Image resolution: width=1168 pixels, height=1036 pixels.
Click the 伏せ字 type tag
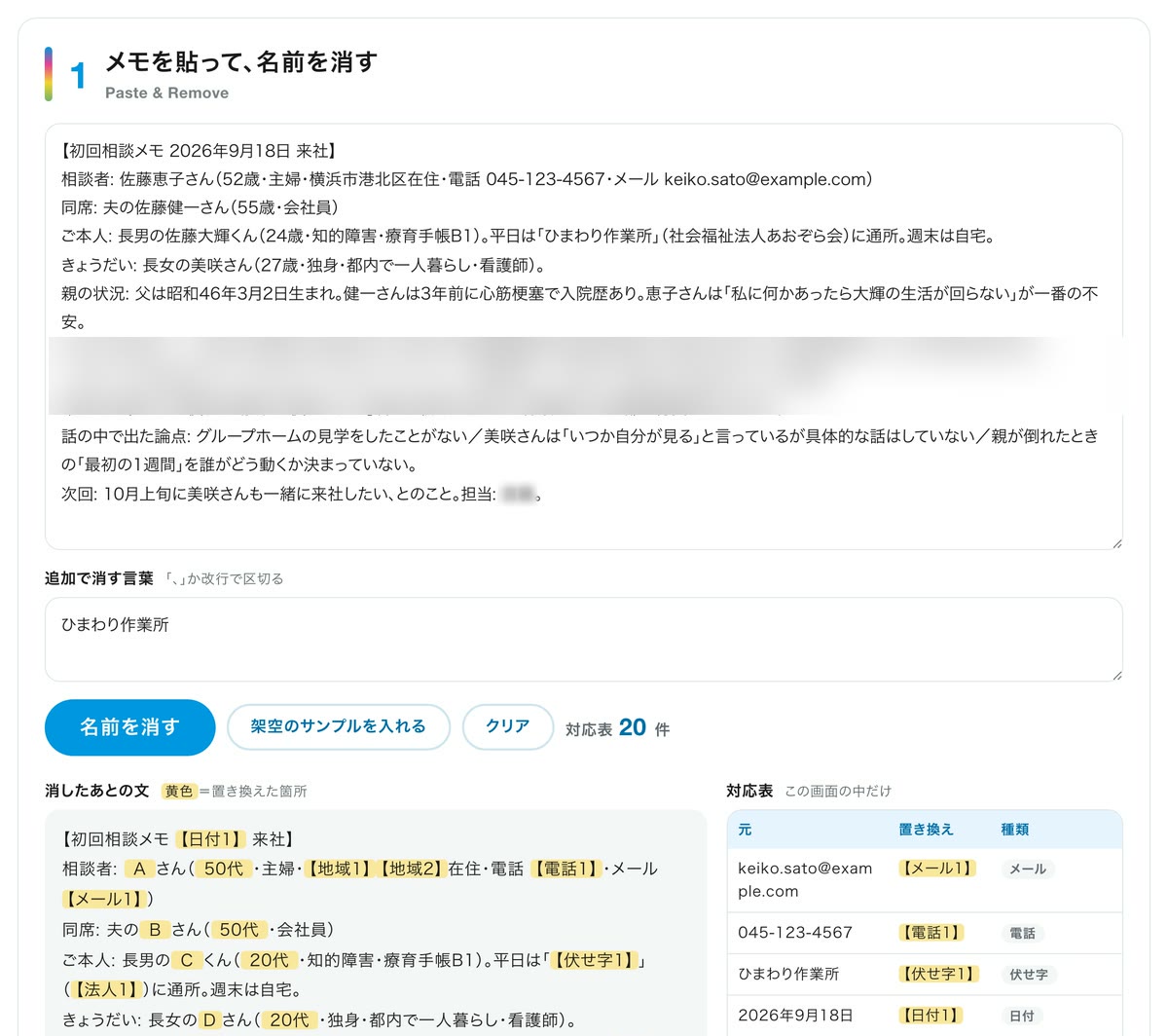pos(1029,975)
